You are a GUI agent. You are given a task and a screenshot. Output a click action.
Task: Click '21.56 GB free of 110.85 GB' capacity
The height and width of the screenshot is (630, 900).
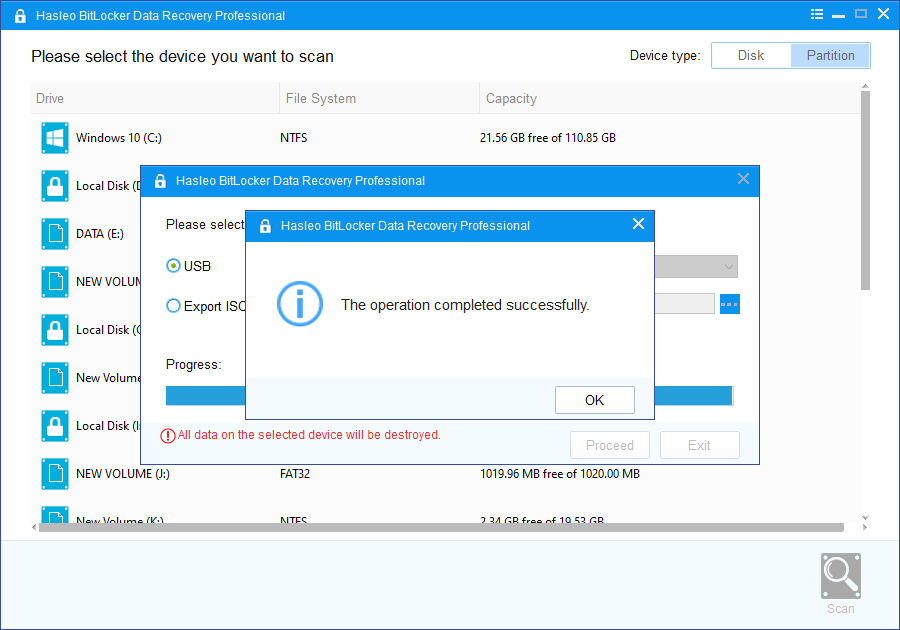pyautogui.click(x=548, y=138)
